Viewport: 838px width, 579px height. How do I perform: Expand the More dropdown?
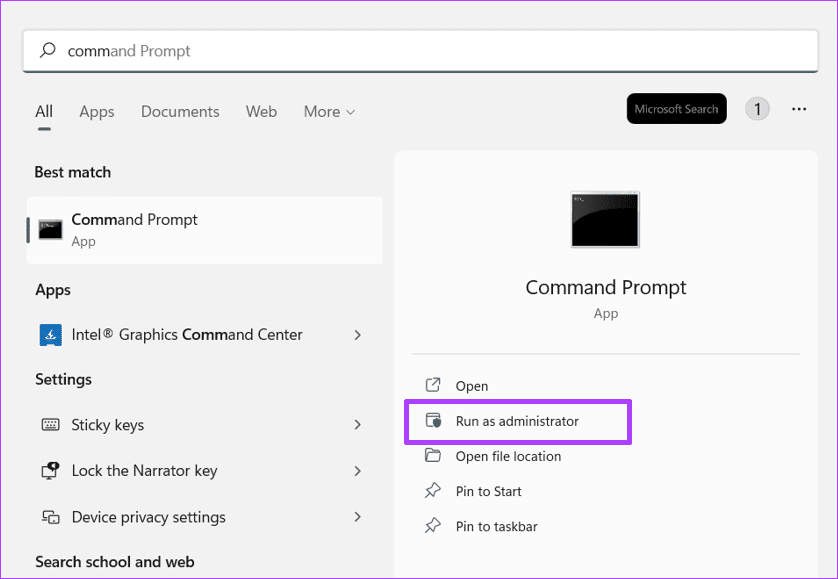329,111
